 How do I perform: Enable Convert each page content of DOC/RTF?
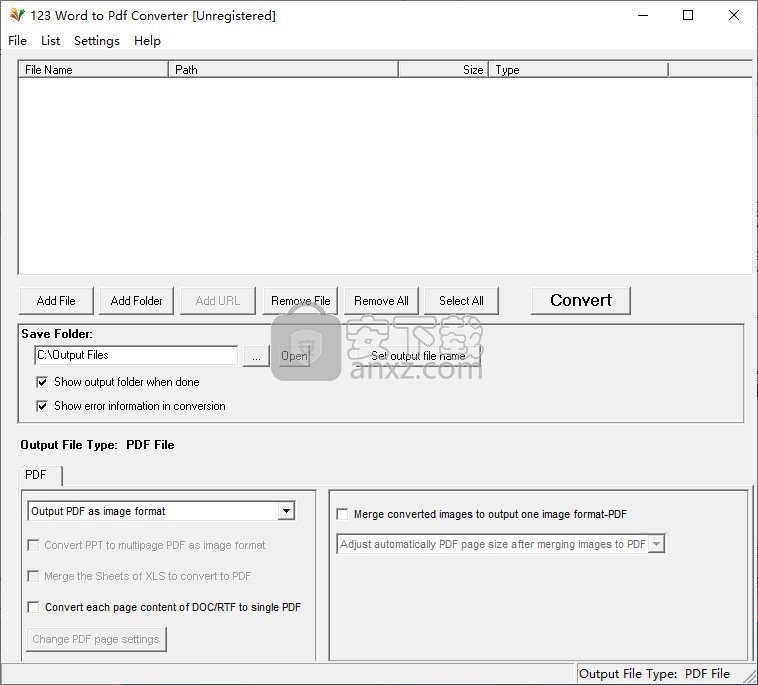(x=164, y=607)
